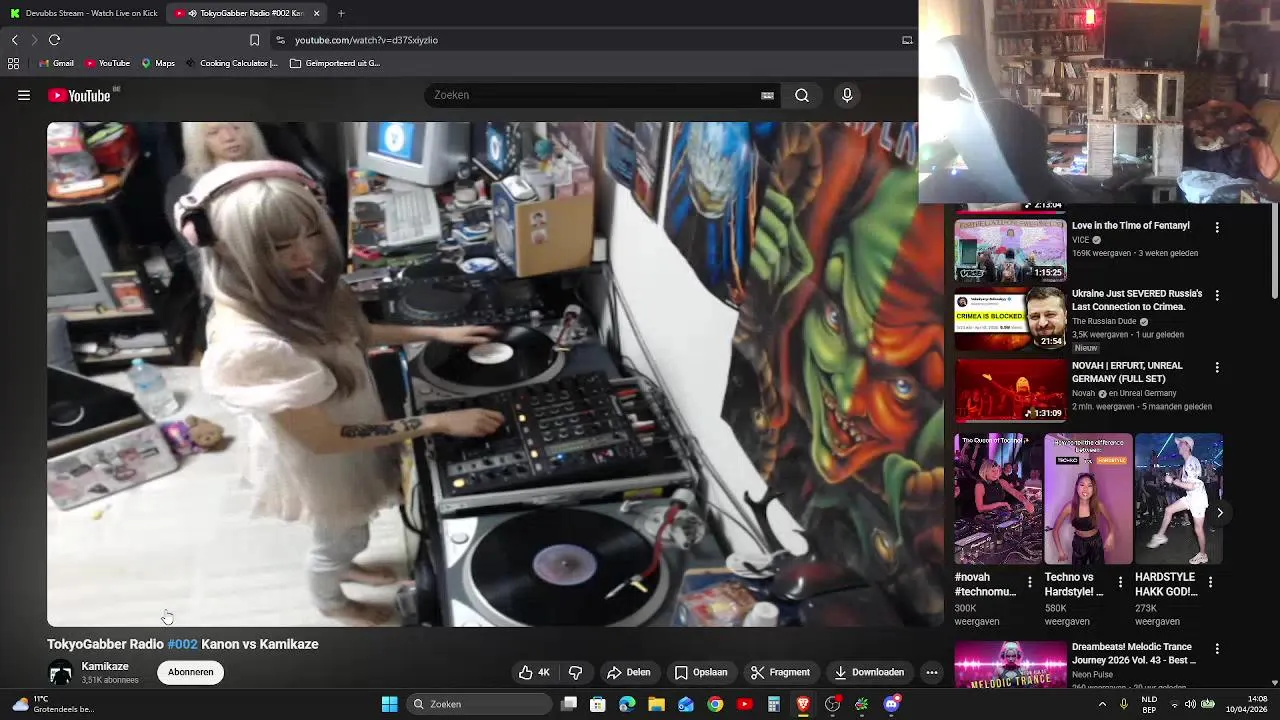Show hidden system tray icons chevron
Viewport: 1280px width, 720px height.
1102,704
